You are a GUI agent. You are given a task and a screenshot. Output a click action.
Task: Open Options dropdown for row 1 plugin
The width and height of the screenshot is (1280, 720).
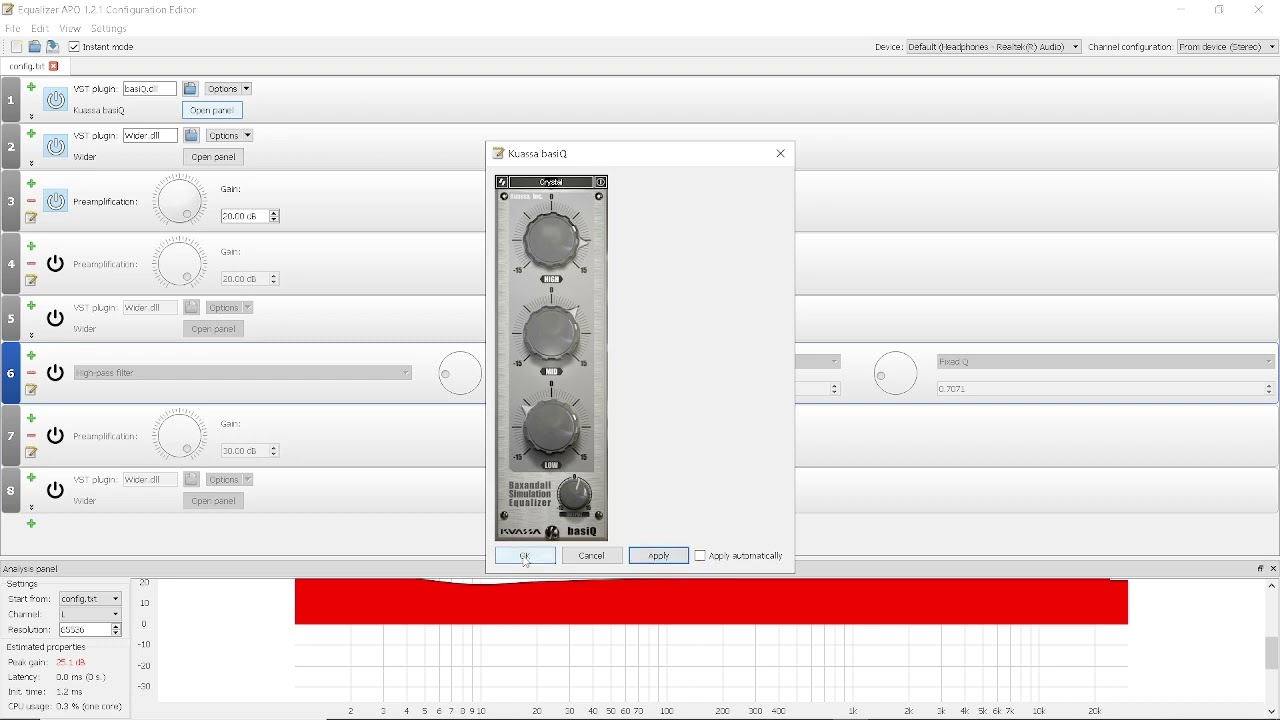pyautogui.click(x=229, y=89)
